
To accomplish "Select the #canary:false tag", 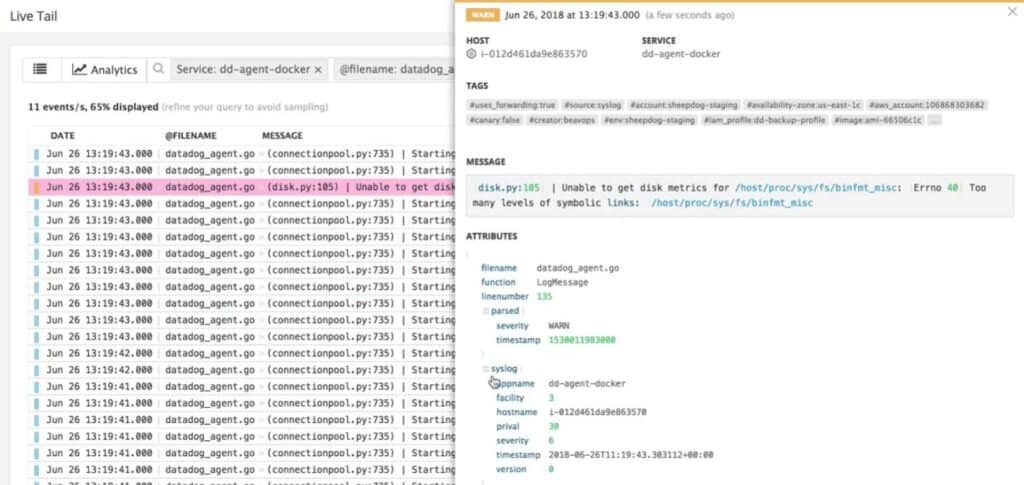I will [495, 120].
